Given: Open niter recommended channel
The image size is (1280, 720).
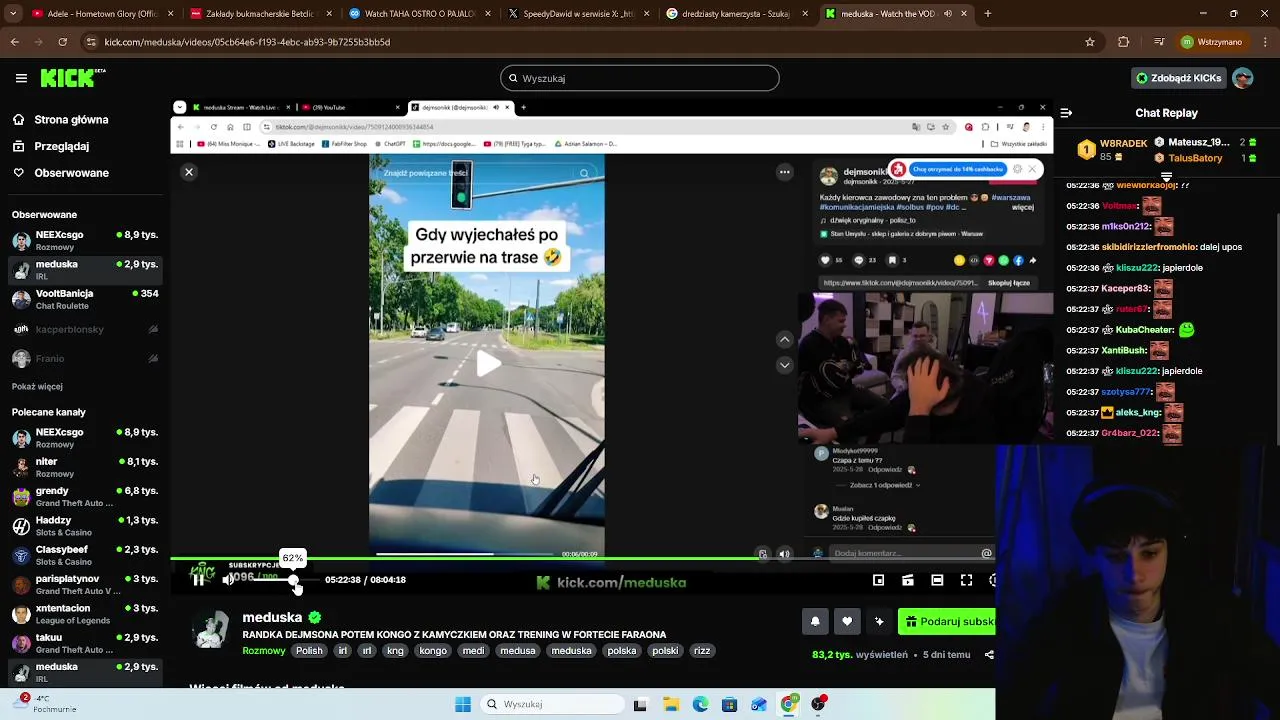Looking at the screenshot, I should pos(84,467).
